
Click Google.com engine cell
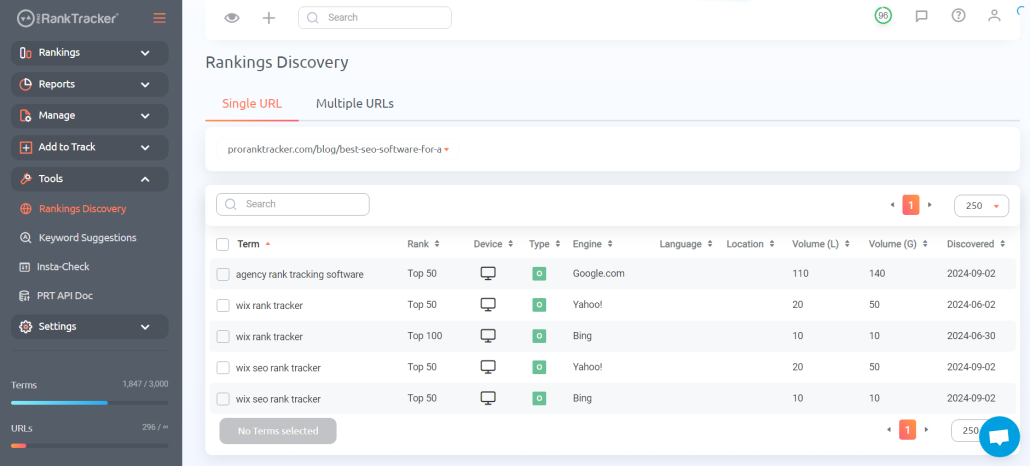point(598,273)
